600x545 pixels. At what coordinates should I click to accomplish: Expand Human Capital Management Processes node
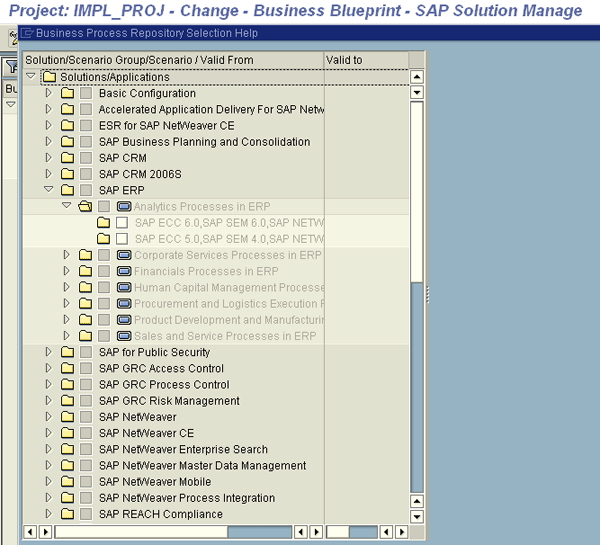pyautogui.click(x=67, y=287)
